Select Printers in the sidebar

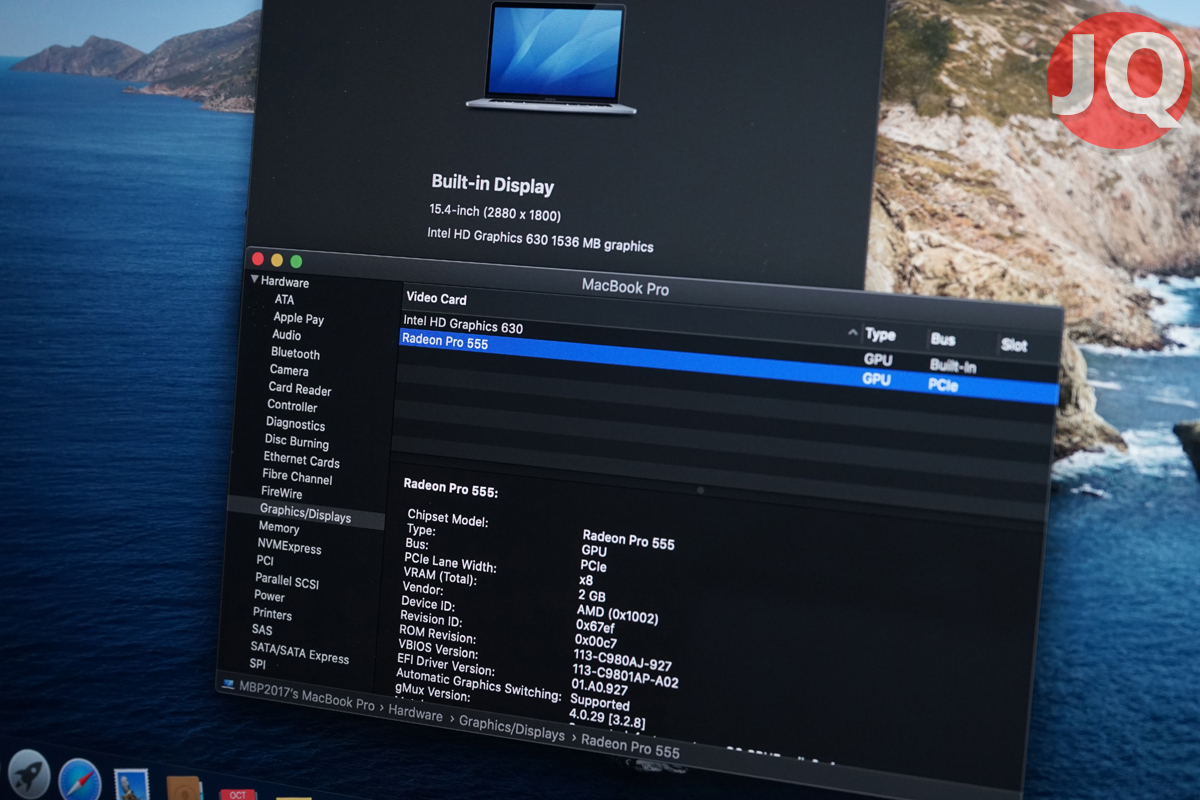[x=273, y=614]
